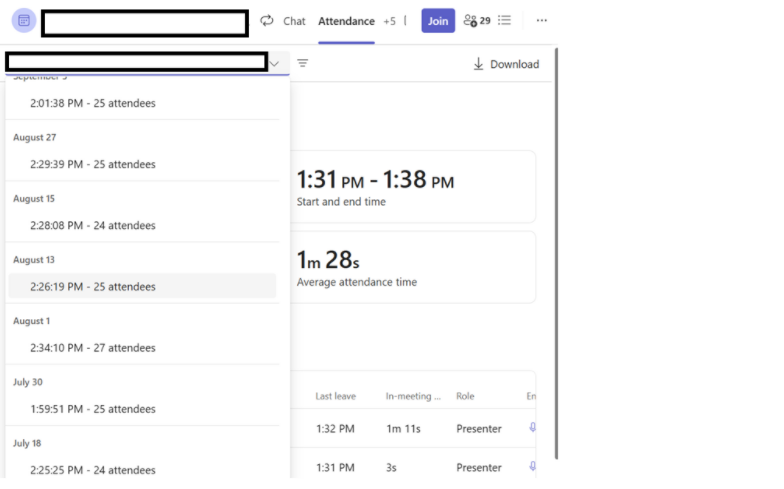Image resolution: width=784 pixels, height=489 pixels.
Task: Open the Chat tab
Action: (x=294, y=21)
